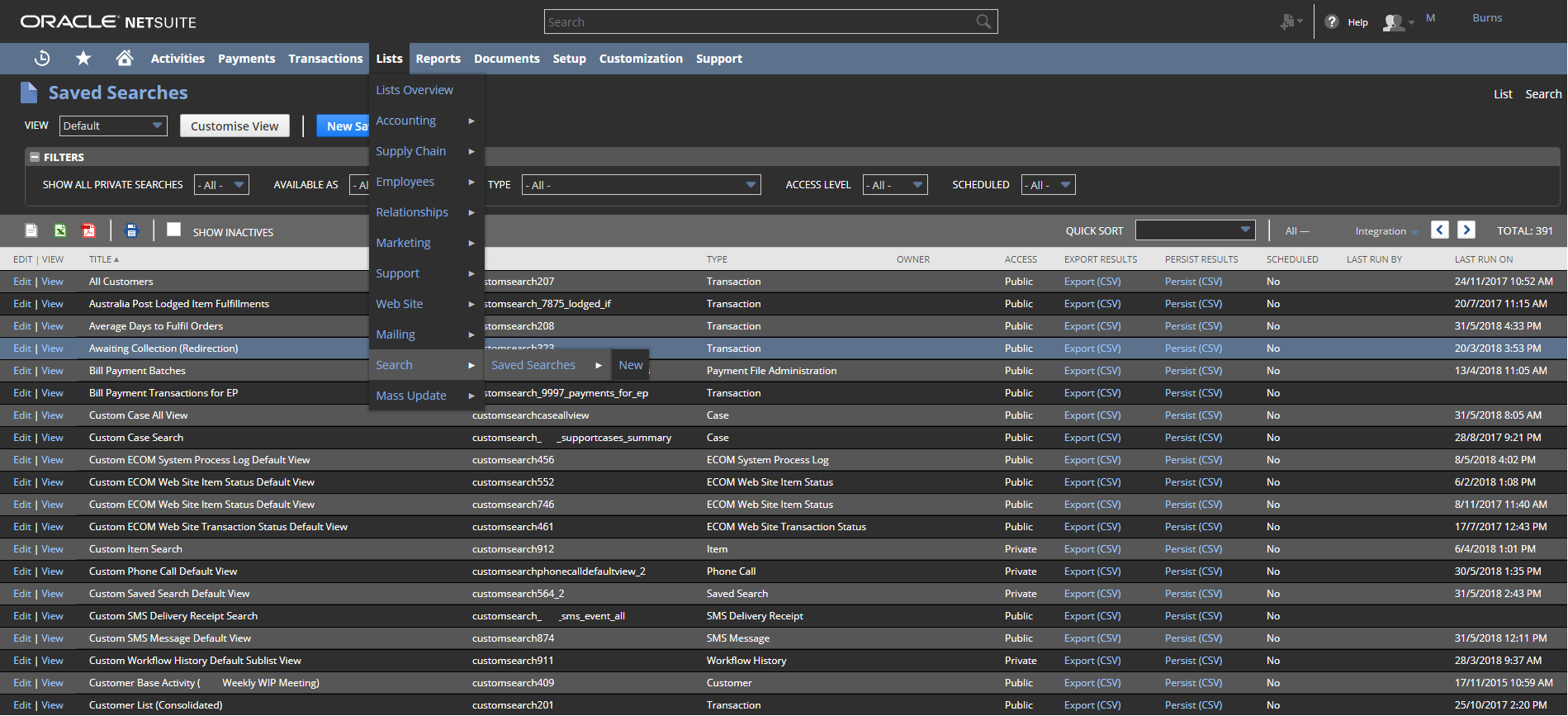Open the user role avatar icon
Viewport: 1568px width, 716px height.
1394,22
